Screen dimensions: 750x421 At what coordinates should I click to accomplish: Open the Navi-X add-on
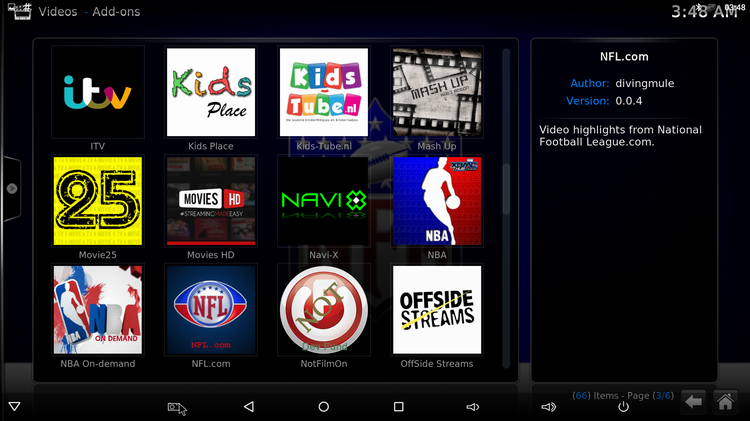click(324, 202)
